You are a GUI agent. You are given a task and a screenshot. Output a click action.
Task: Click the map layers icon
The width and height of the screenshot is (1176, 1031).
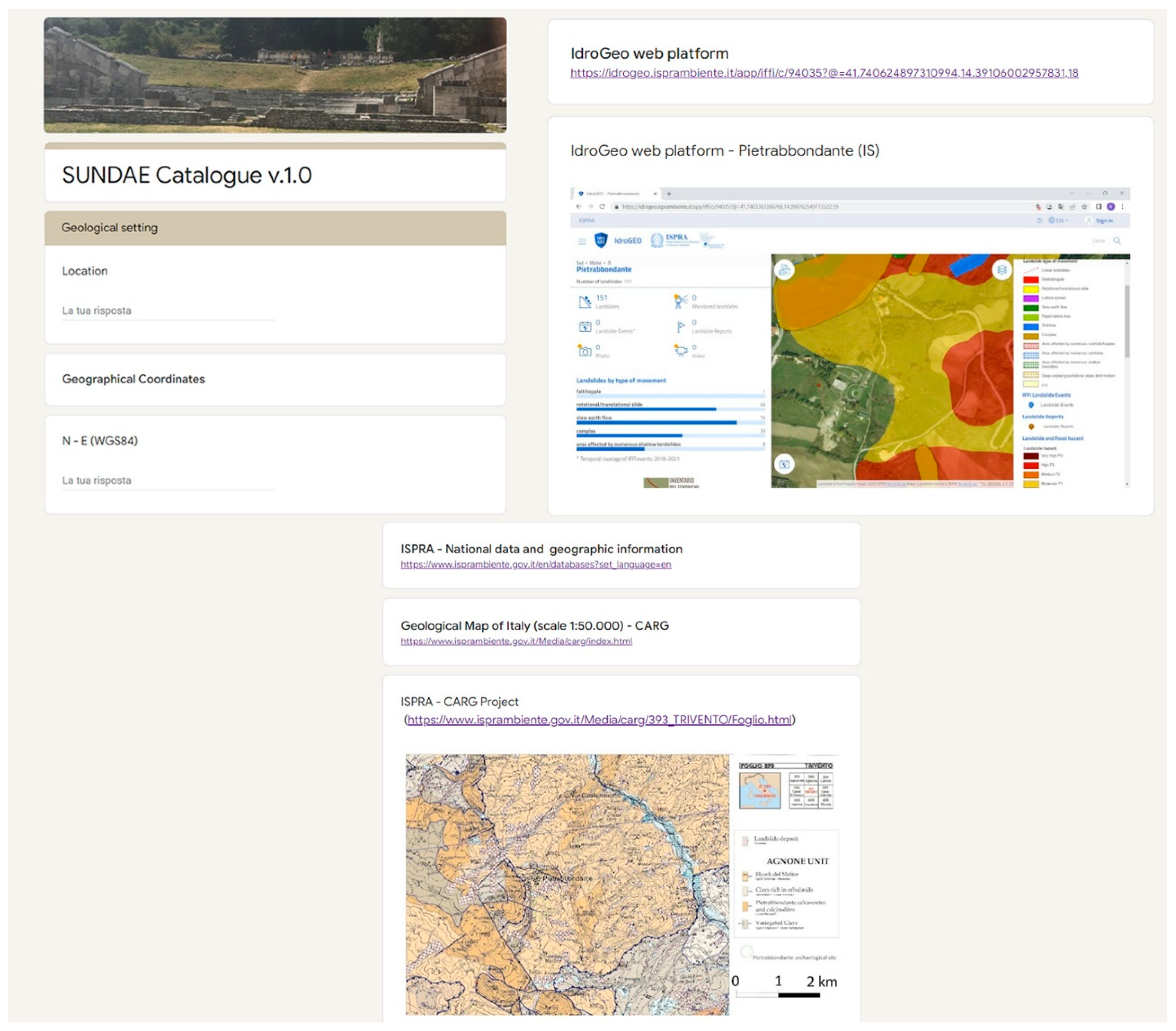1001,269
